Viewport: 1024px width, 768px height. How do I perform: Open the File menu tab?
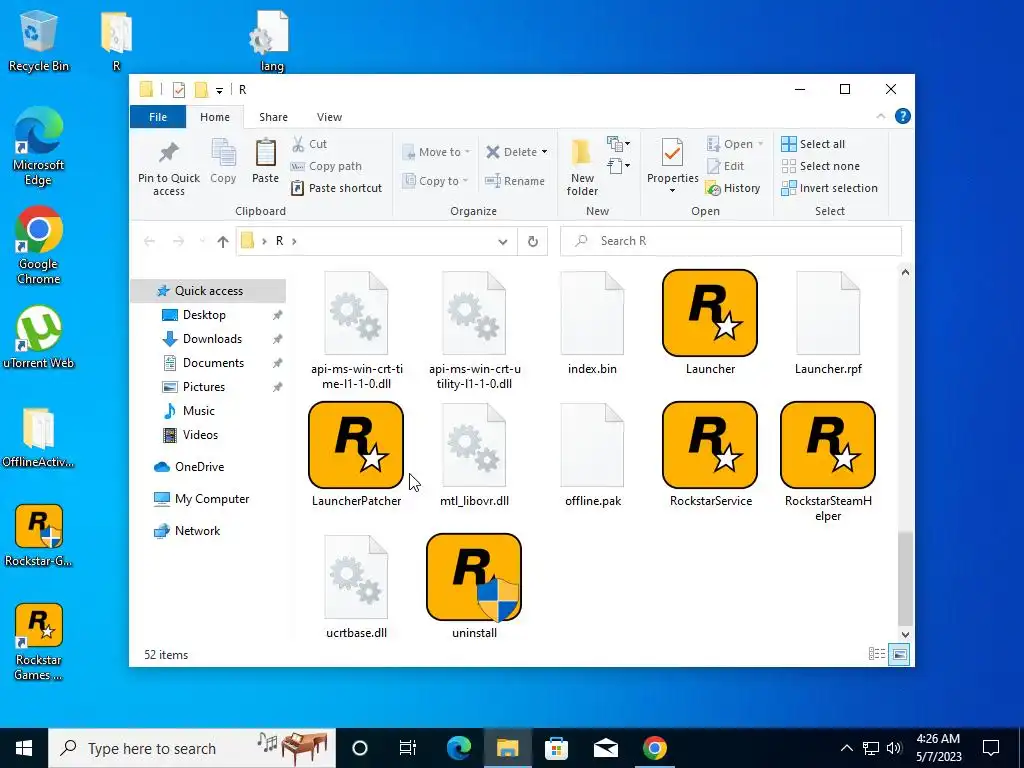click(x=158, y=117)
